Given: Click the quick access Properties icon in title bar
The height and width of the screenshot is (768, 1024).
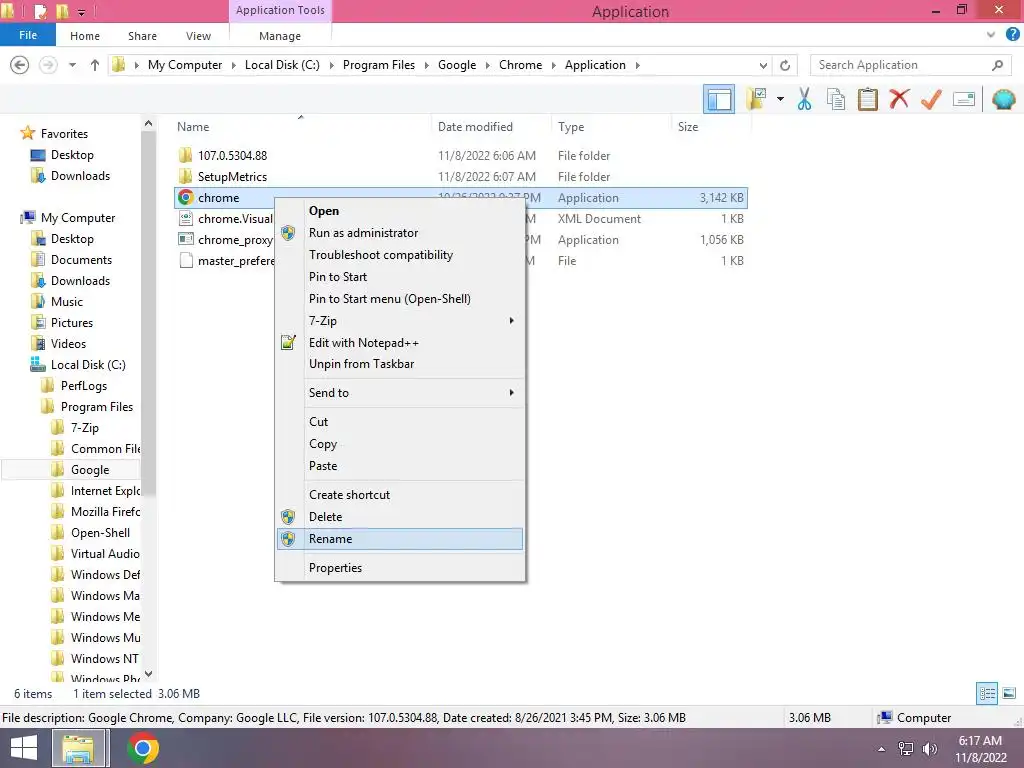Looking at the screenshot, I should pyautogui.click(x=40, y=12).
